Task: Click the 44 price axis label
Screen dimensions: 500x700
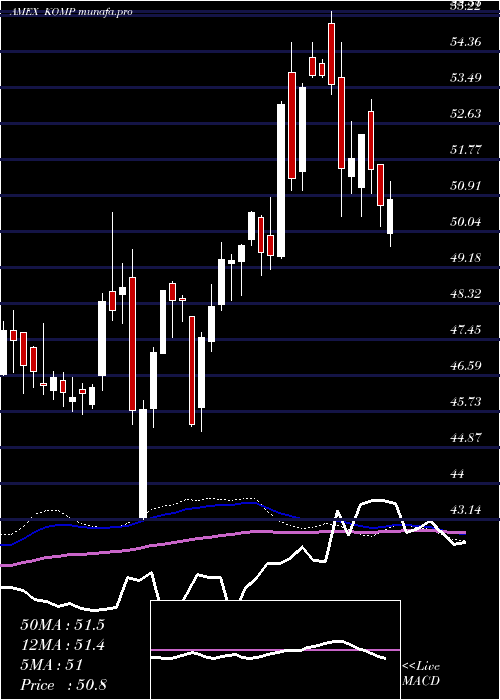Action: pyautogui.click(x=459, y=474)
